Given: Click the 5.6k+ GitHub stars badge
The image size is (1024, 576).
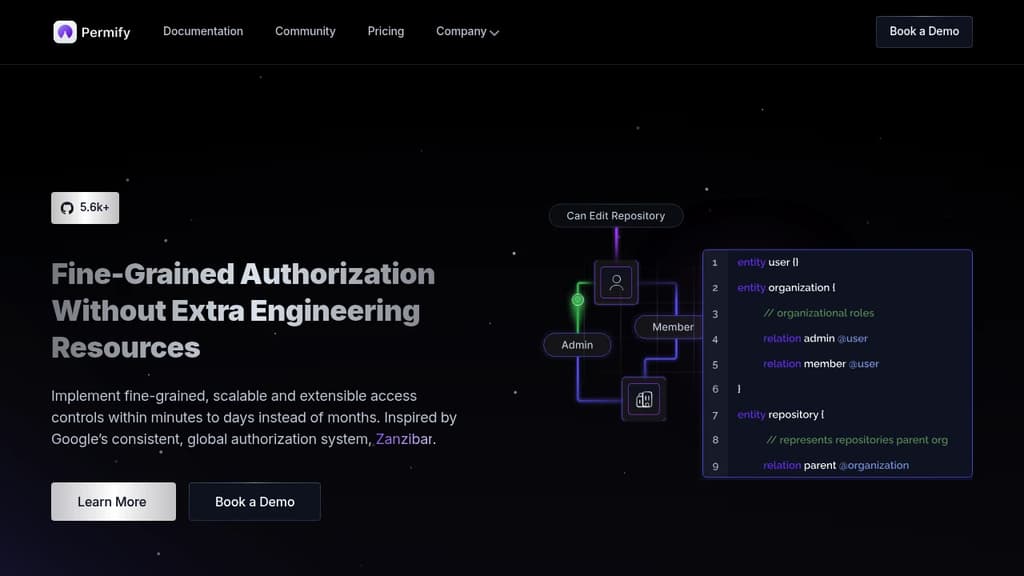Looking at the screenshot, I should [x=85, y=207].
